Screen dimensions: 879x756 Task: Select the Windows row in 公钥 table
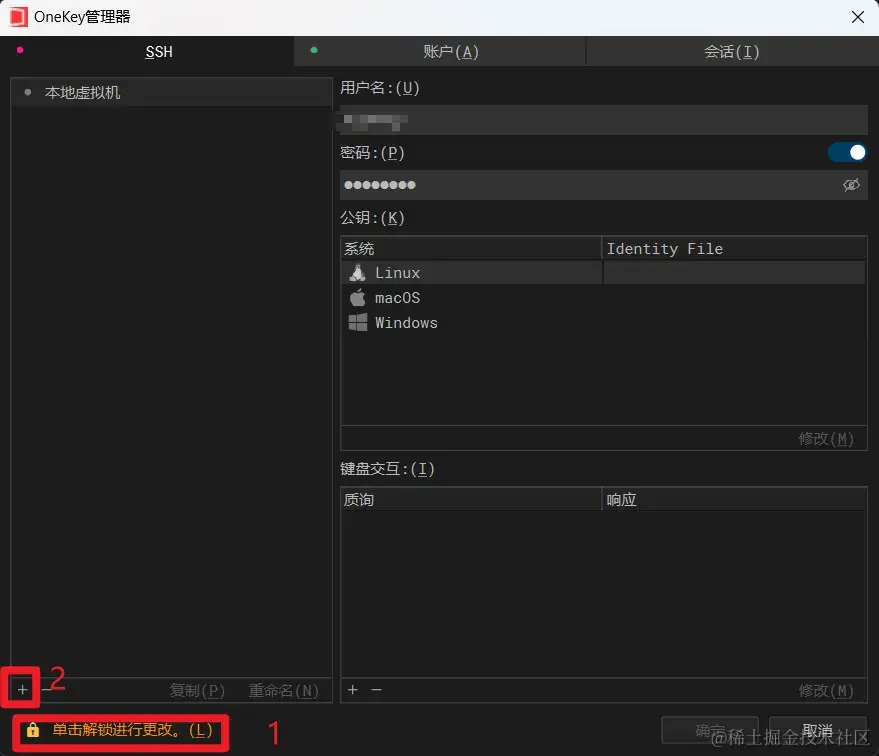coord(603,323)
